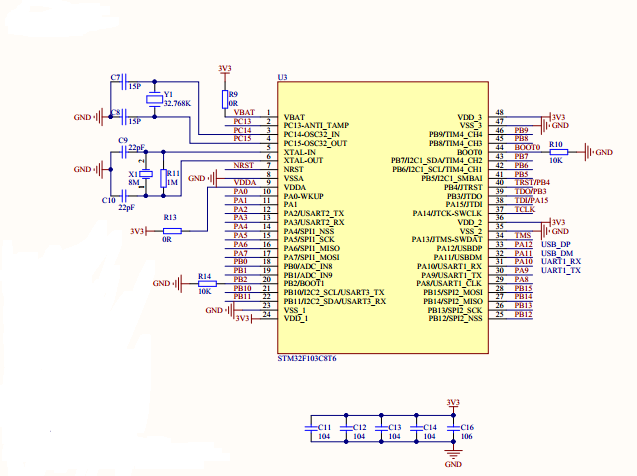Select the PA2/USART2_TX pin name
Viewport: 637px width, 476px height.
click(314, 213)
